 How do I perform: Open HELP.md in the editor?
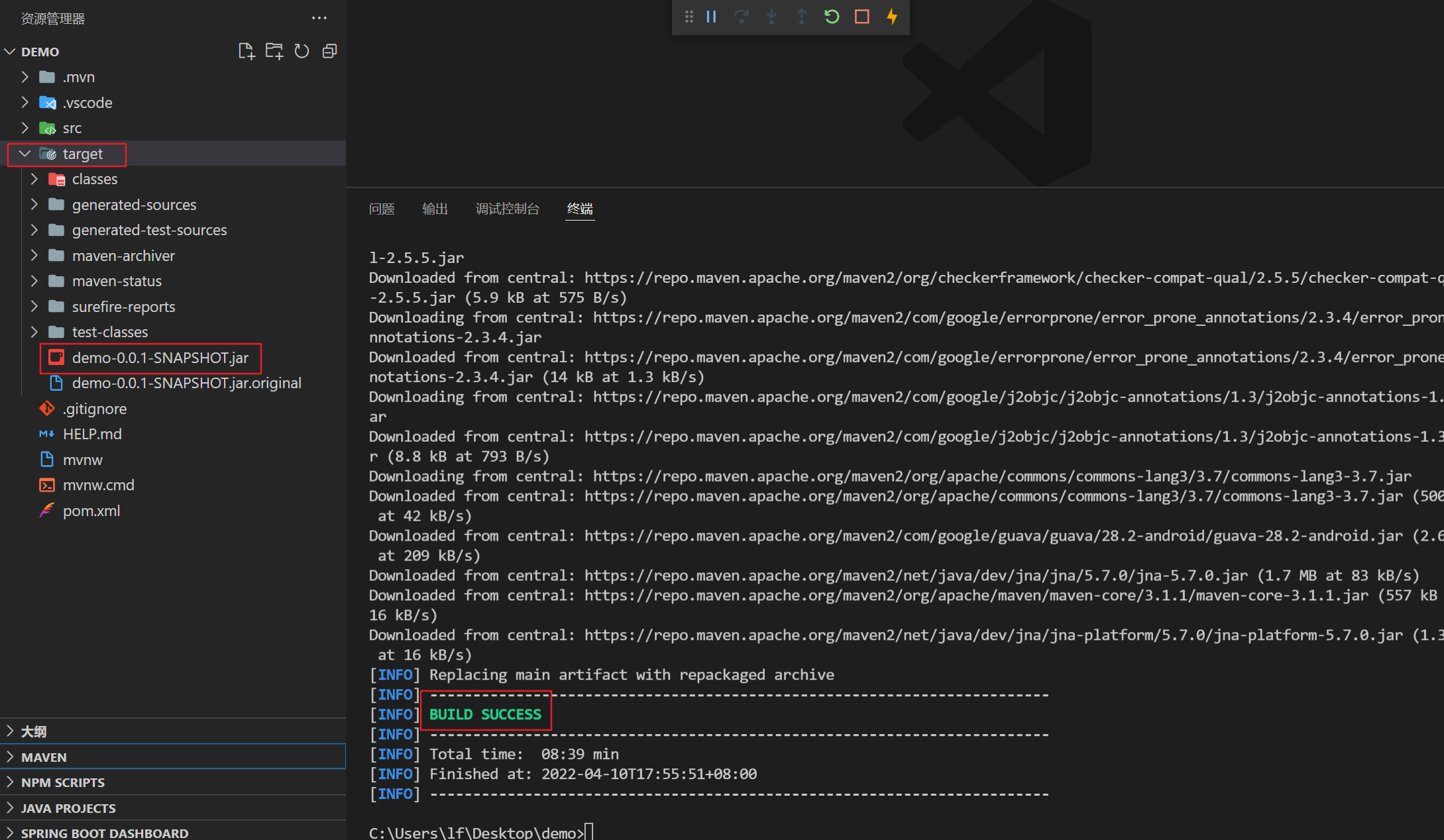tap(92, 434)
